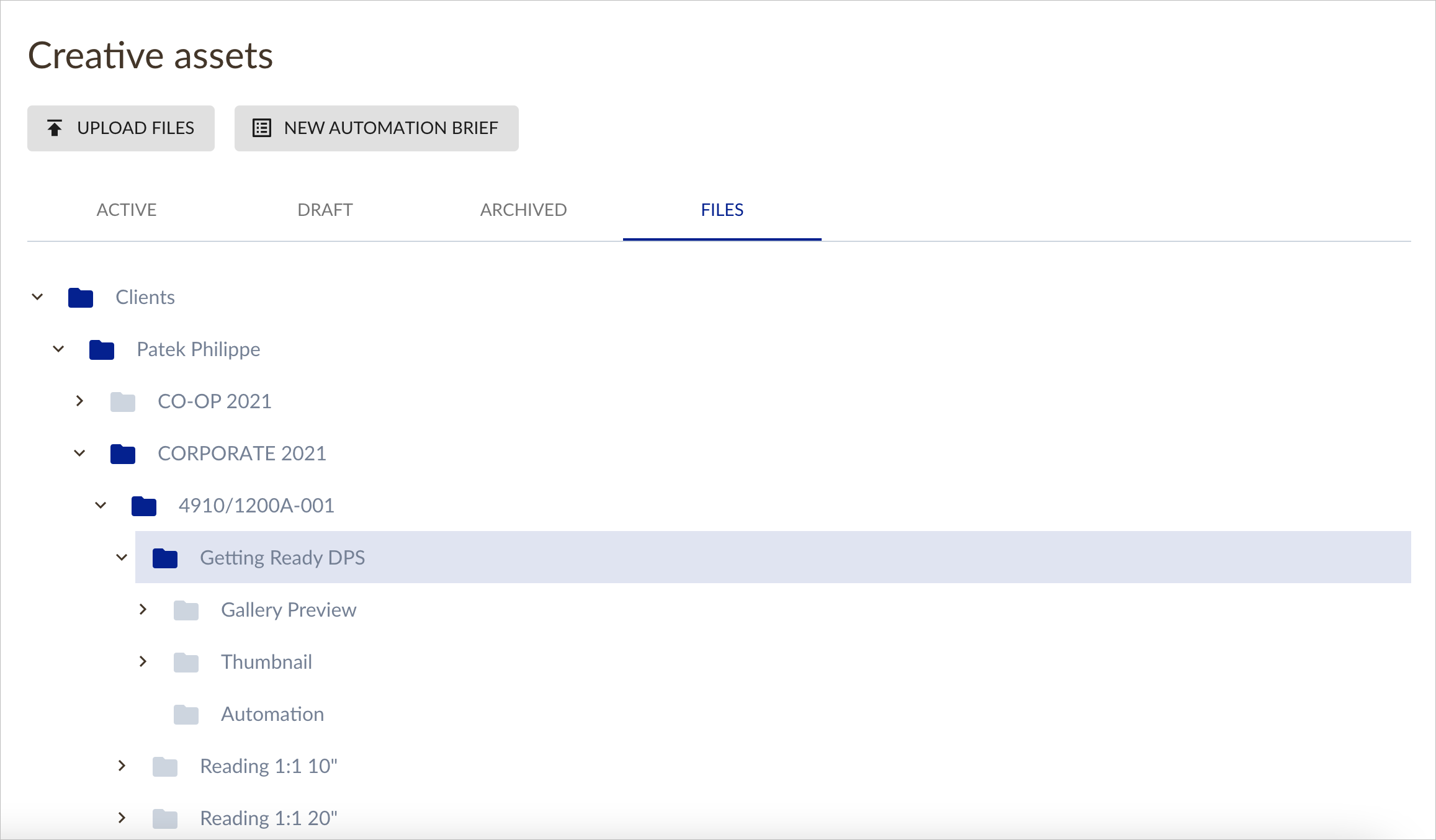Select the Files tab
1436x840 pixels.
722,210
